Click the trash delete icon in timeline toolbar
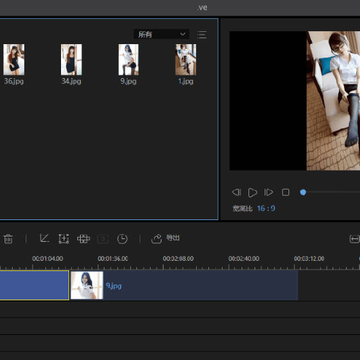 (8, 239)
